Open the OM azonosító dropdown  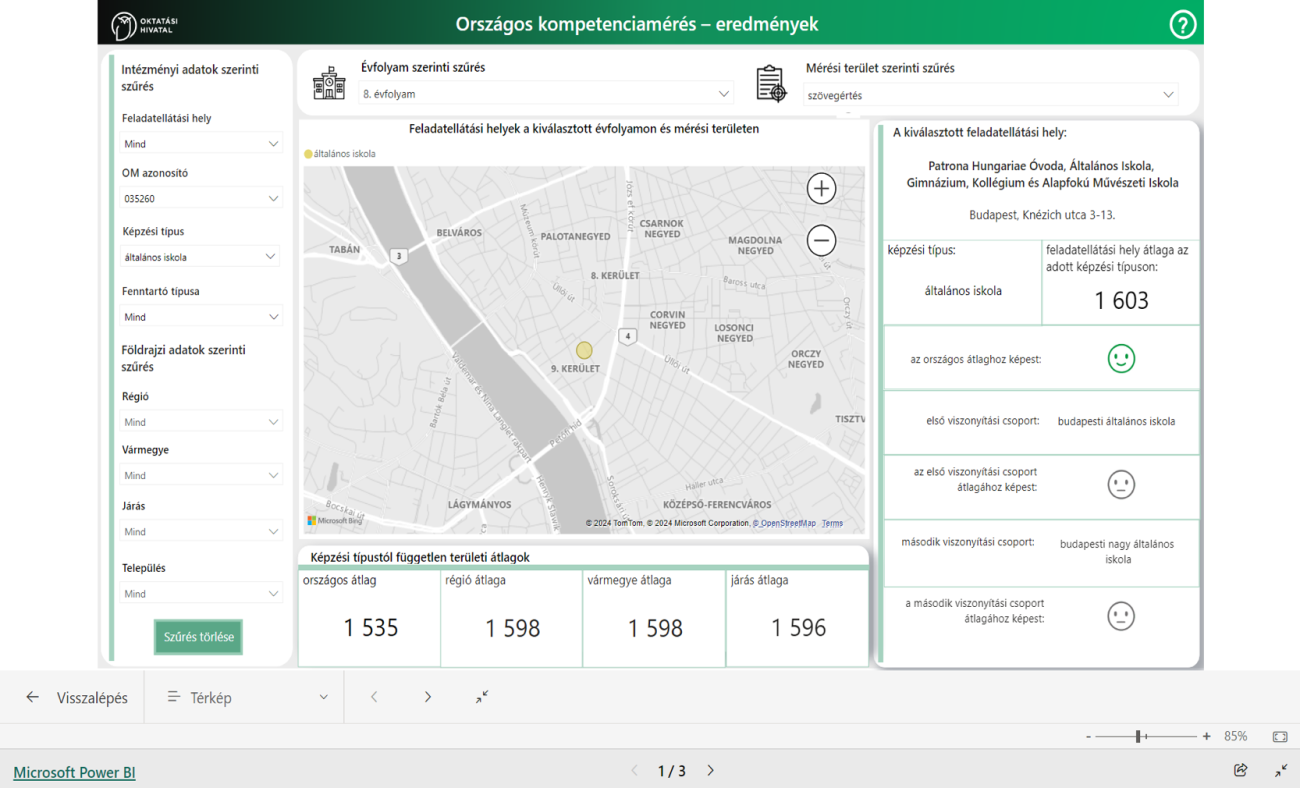(x=201, y=199)
